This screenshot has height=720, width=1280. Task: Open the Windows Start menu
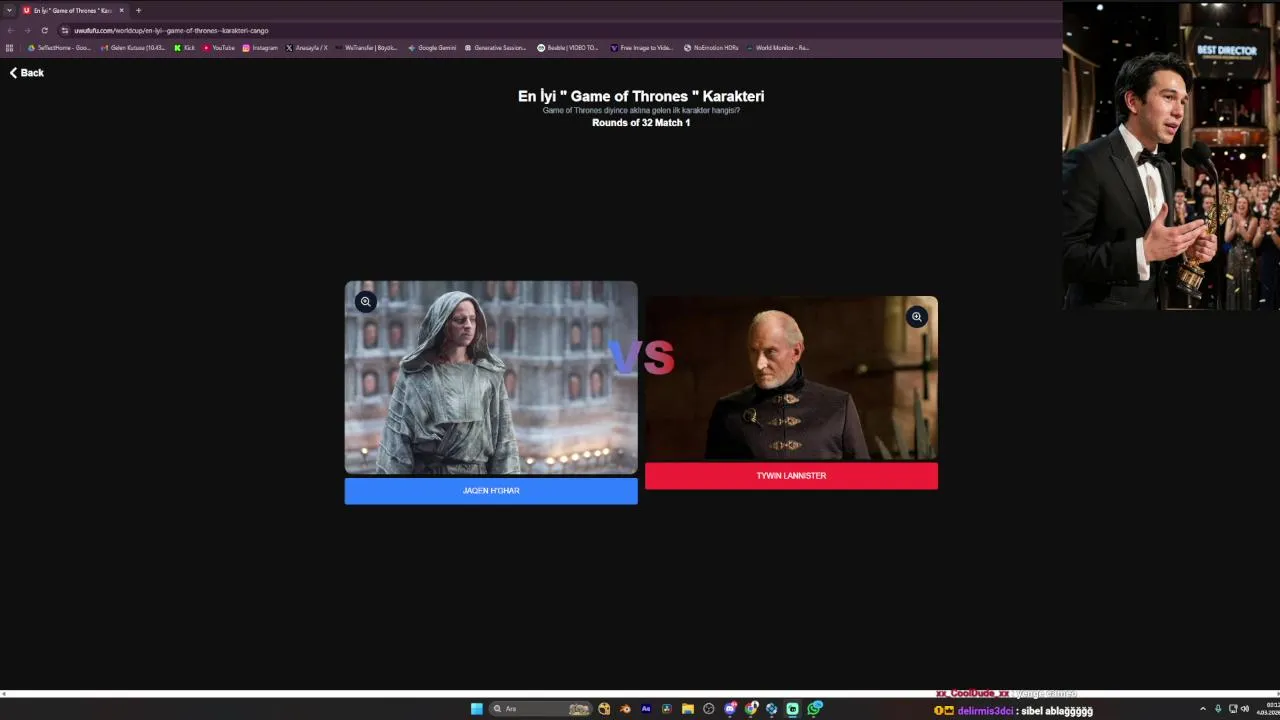click(477, 709)
